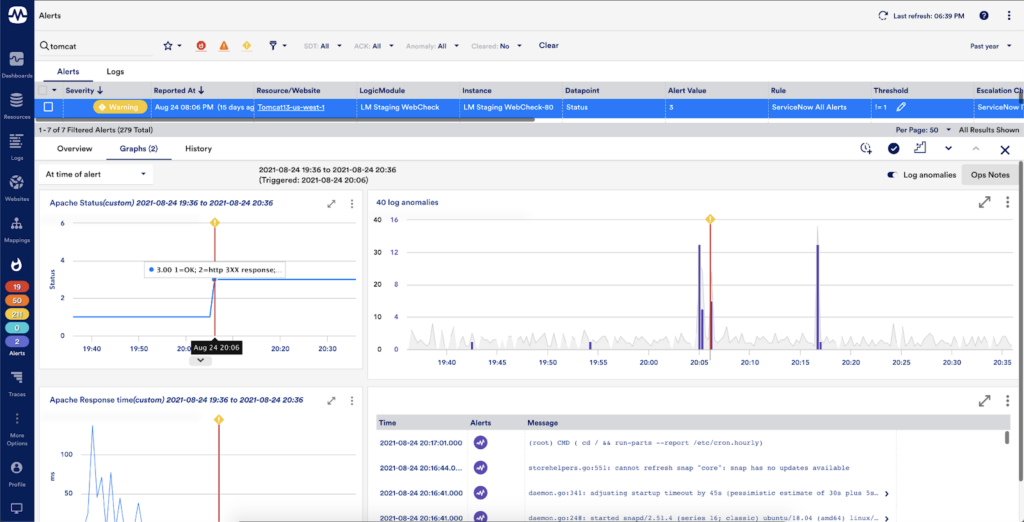Close the alert detail panel
Image resolution: width=1024 pixels, height=522 pixels.
[x=1005, y=150]
